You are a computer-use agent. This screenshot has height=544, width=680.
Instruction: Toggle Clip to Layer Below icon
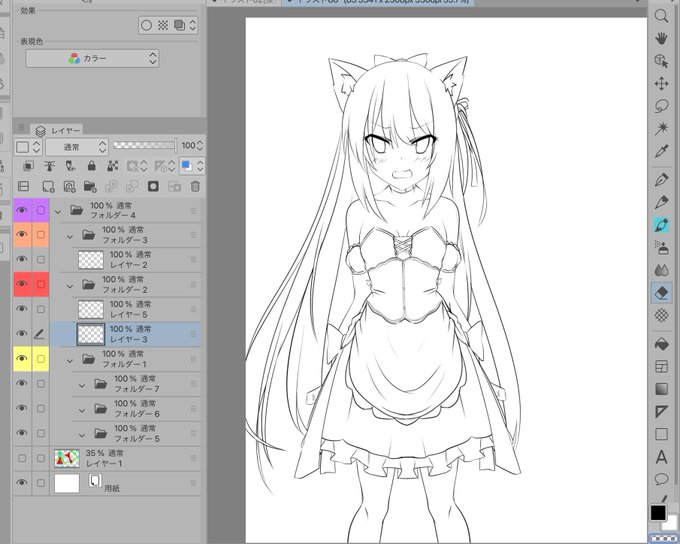pyautogui.click(x=29, y=166)
